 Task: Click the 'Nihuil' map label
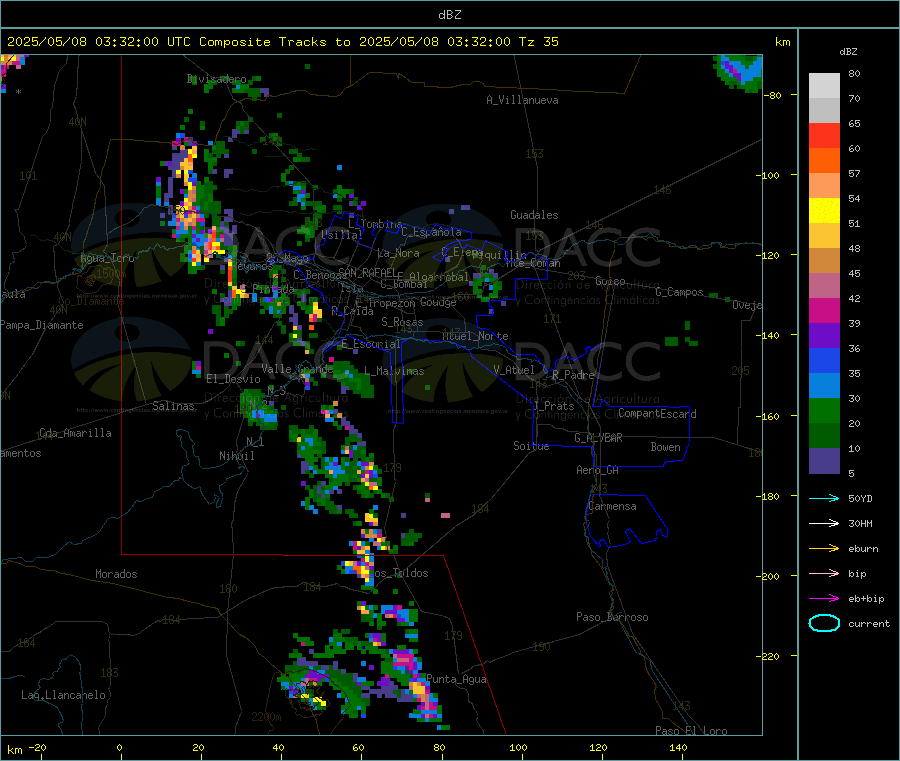[236, 456]
